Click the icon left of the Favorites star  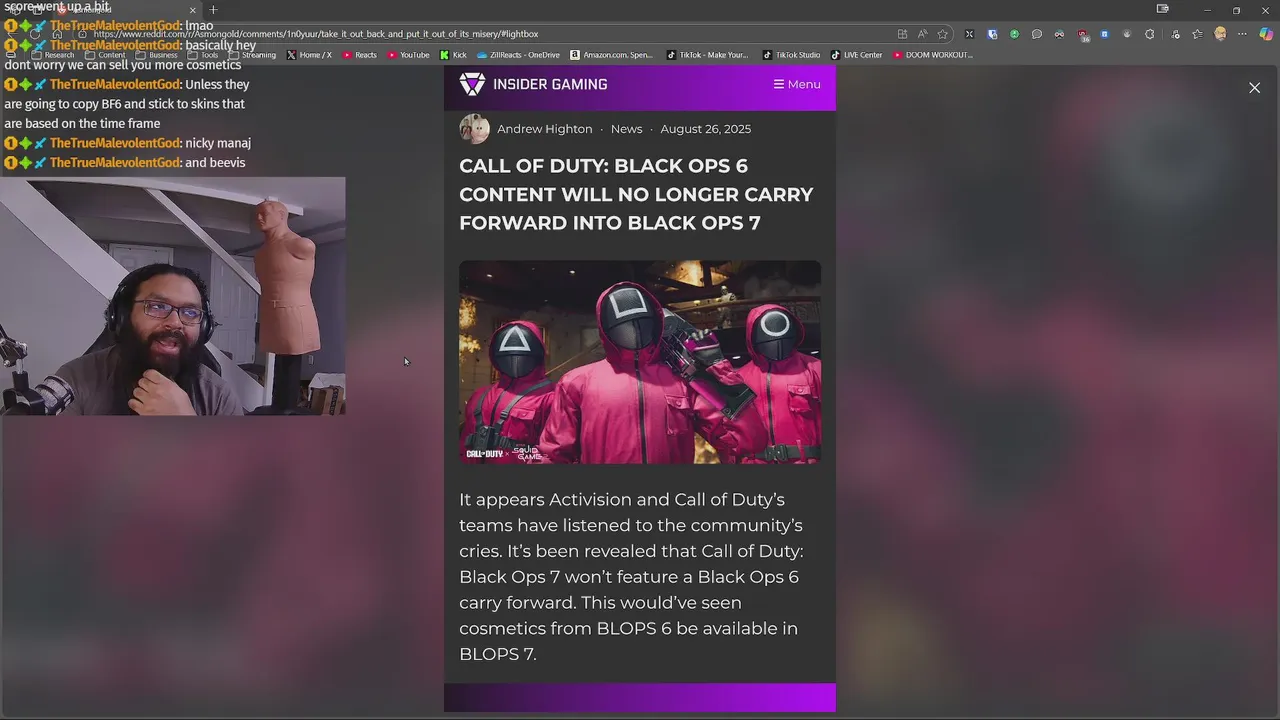point(1174,34)
